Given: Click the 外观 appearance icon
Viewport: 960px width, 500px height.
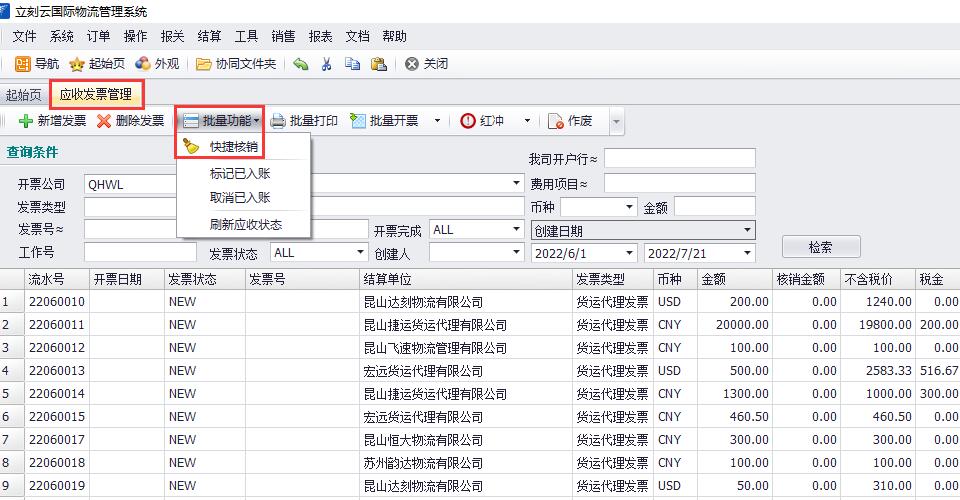Looking at the screenshot, I should (143, 64).
